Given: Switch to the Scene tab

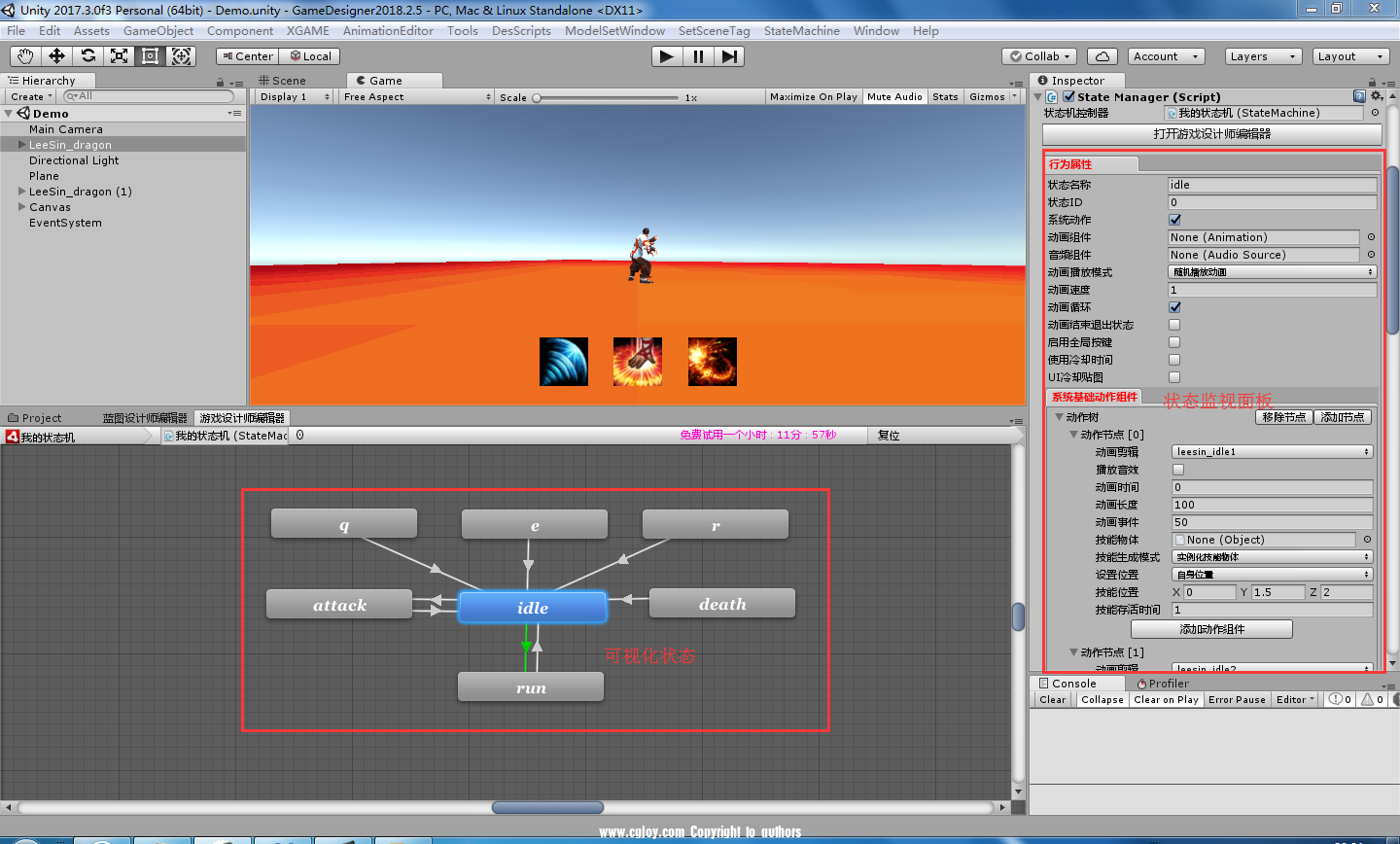Looking at the screenshot, I should (x=283, y=81).
